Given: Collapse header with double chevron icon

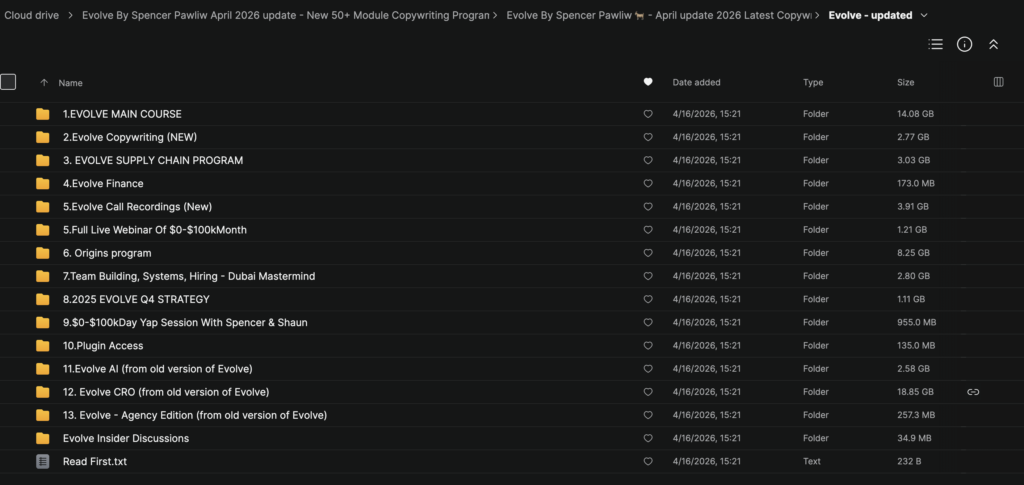Looking at the screenshot, I should (x=993, y=44).
